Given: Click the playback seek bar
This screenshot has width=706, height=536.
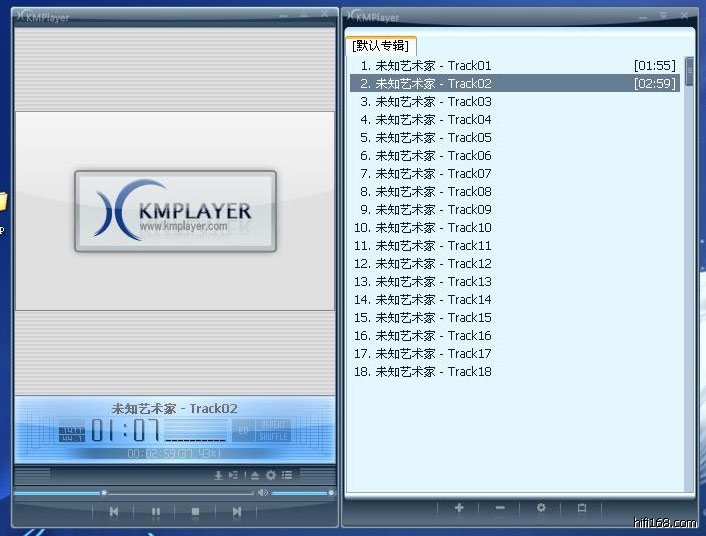Looking at the screenshot, I should tap(180, 493).
